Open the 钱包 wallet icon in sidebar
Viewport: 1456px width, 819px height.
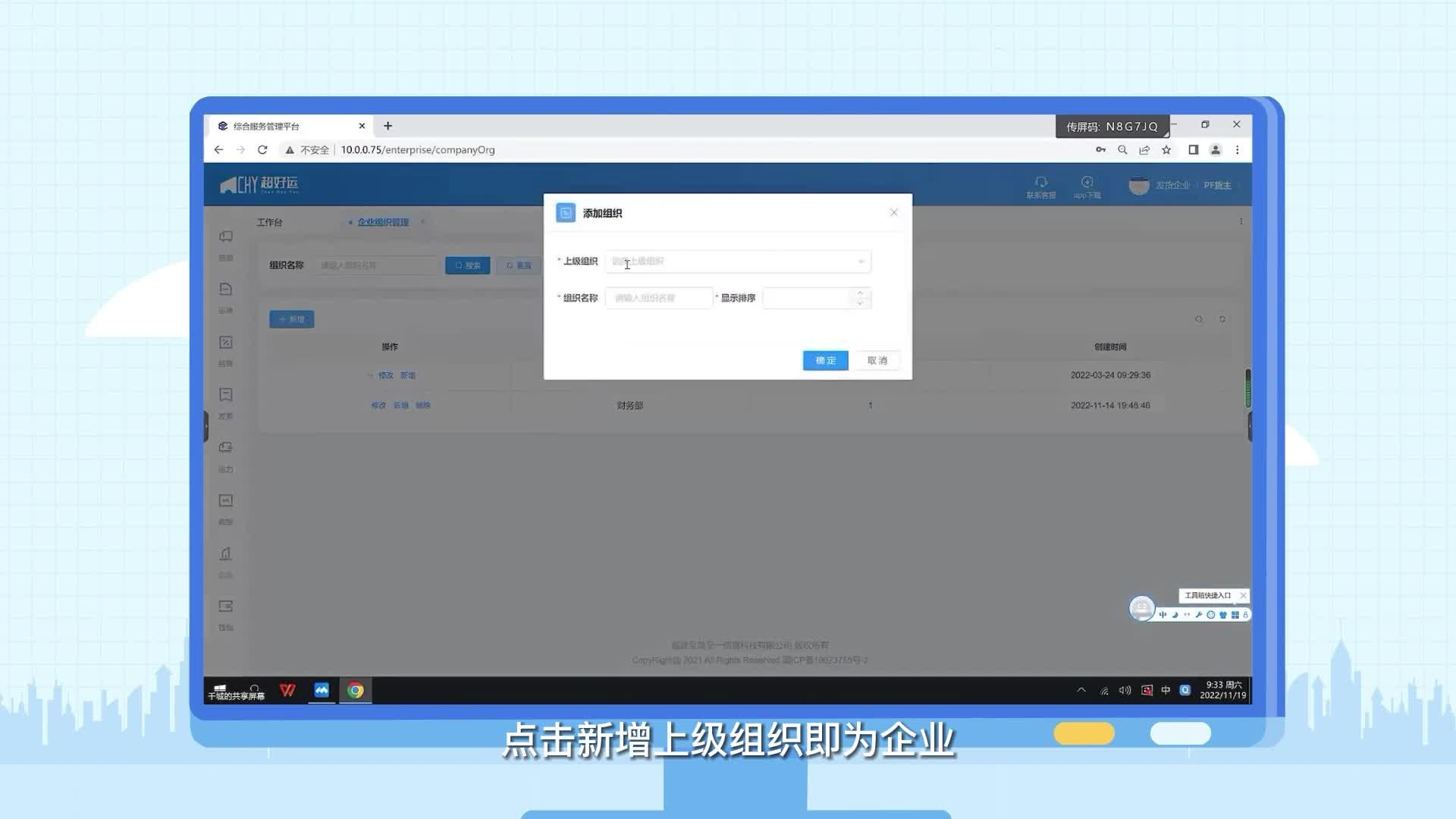coord(225,606)
